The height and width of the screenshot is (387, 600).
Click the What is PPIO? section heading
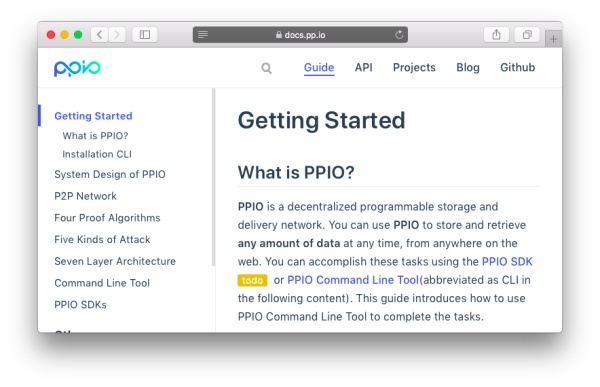(x=296, y=172)
